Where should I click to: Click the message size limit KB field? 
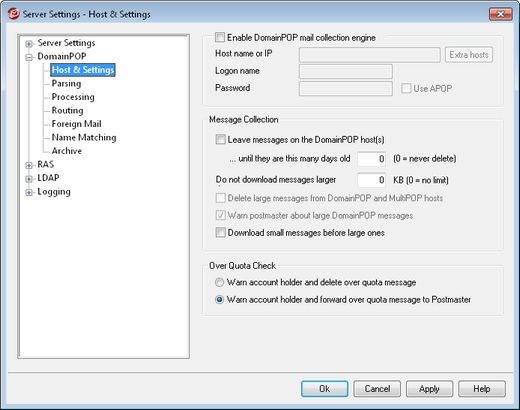coord(372,180)
